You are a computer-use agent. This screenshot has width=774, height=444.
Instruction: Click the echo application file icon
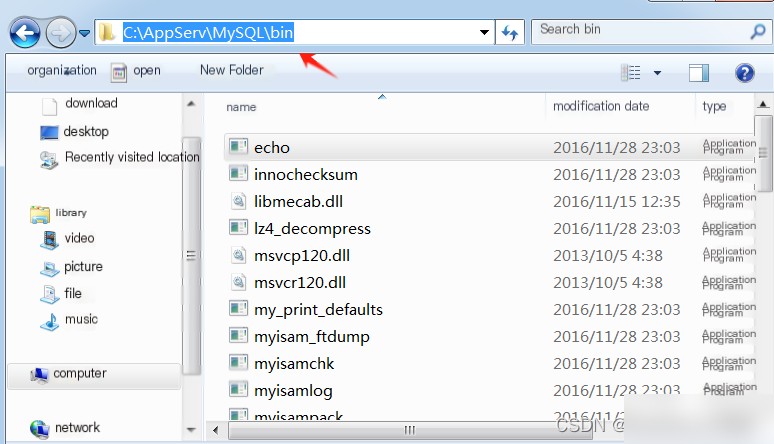pyautogui.click(x=238, y=147)
